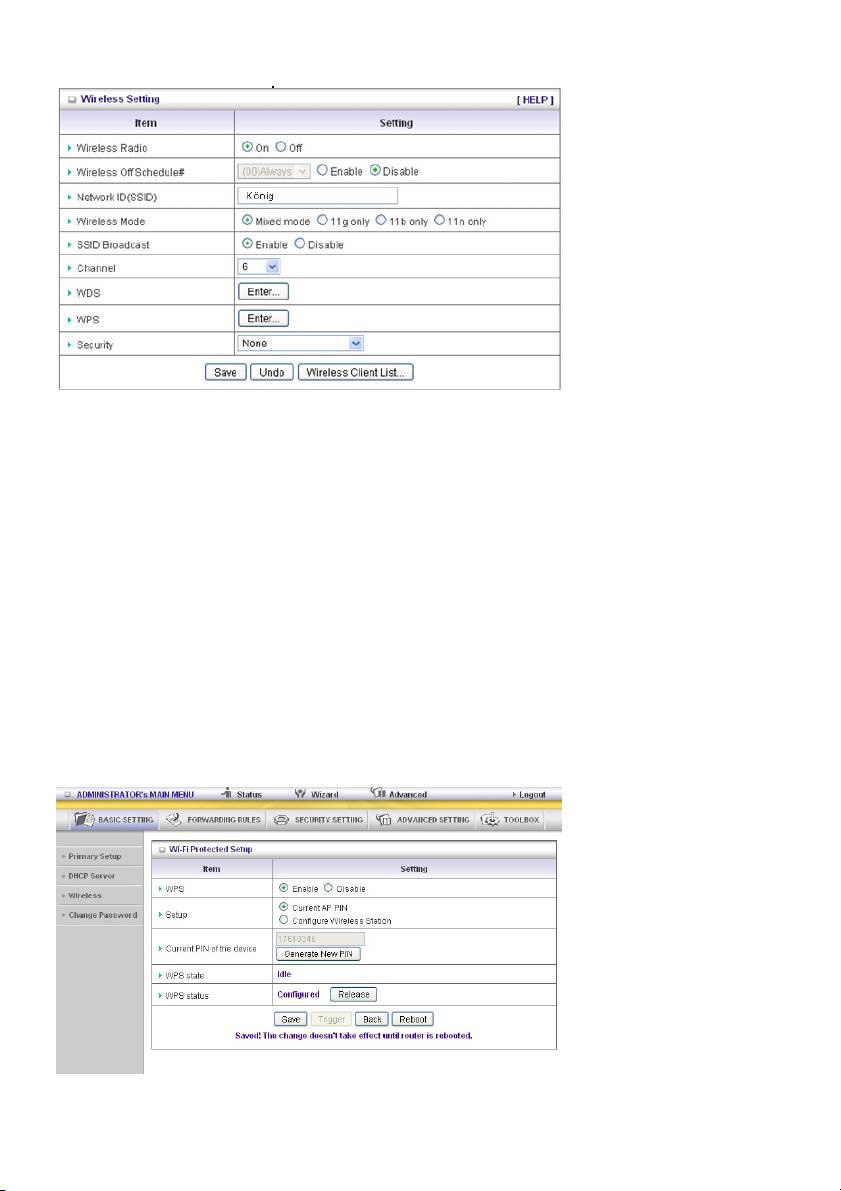Click the Basic Setting tab icon
Viewport: 841px width, 1191px height.
[86, 820]
